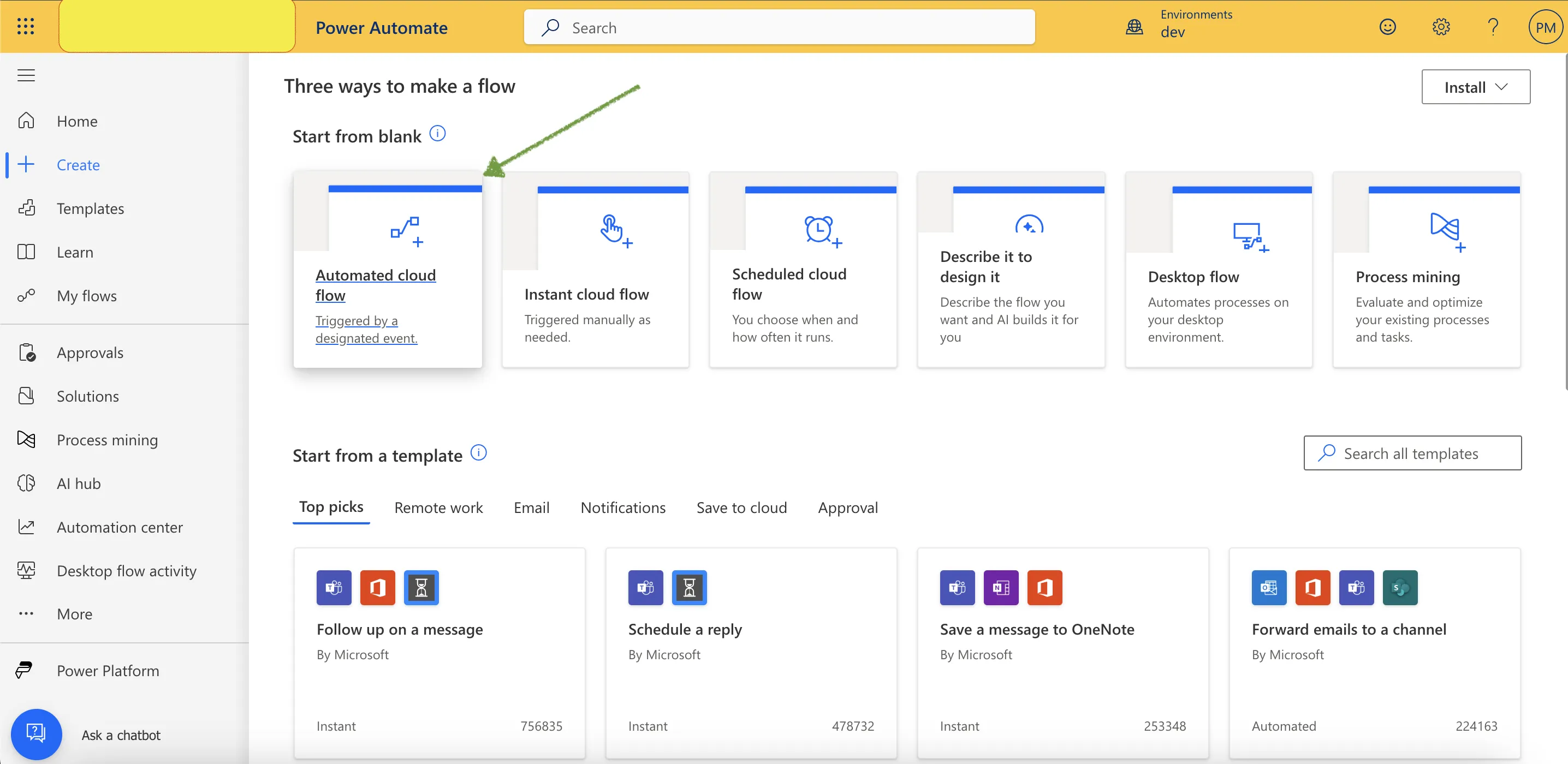The width and height of the screenshot is (1568, 764).
Task: Click the Solutions icon in sidebar
Action: pos(26,396)
